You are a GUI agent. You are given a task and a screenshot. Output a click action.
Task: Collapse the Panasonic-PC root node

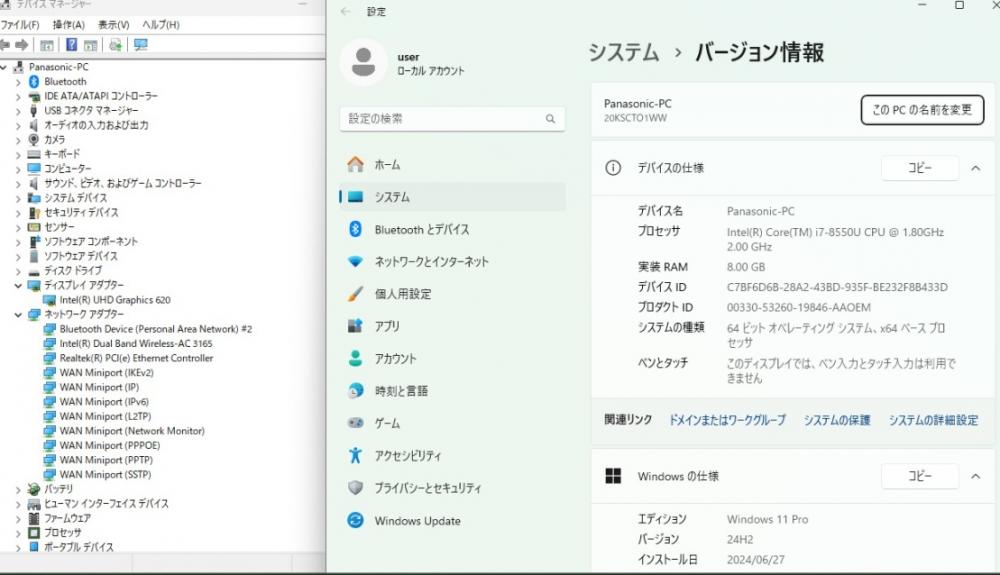(x=4, y=67)
